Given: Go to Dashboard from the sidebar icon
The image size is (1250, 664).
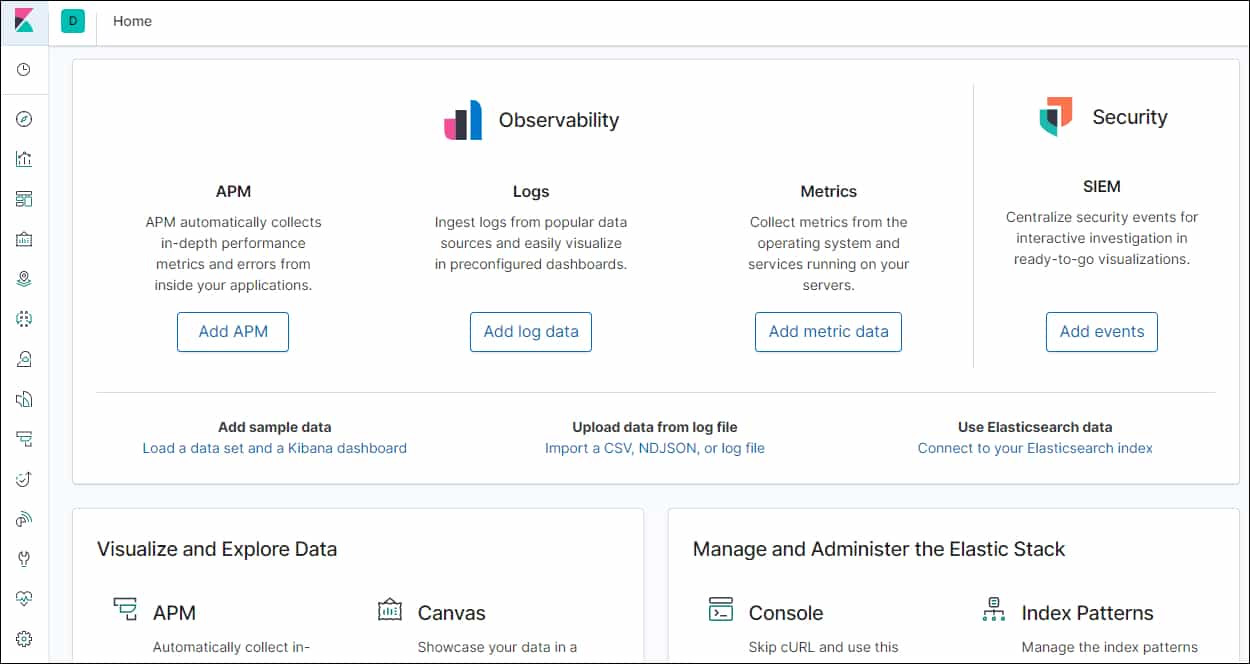Looking at the screenshot, I should pyautogui.click(x=24, y=199).
